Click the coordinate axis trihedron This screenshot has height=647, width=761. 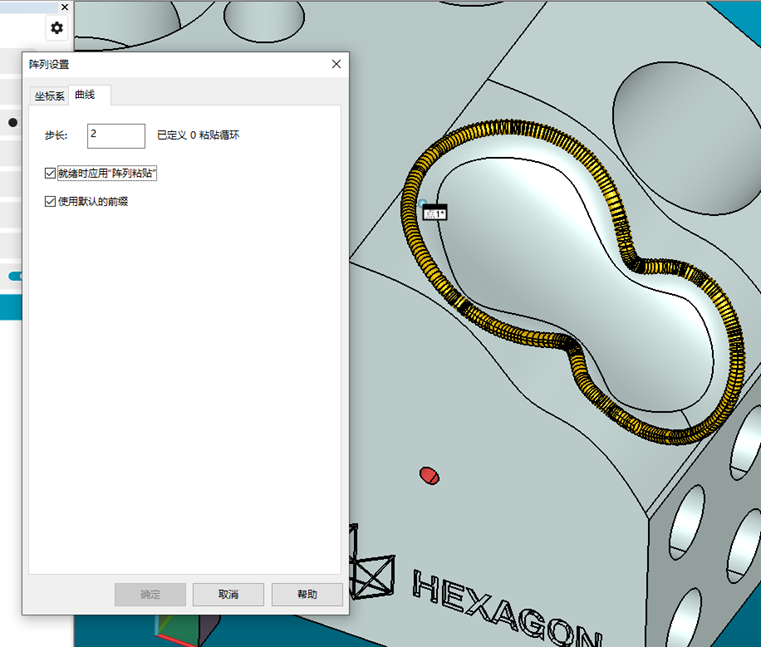point(185,628)
